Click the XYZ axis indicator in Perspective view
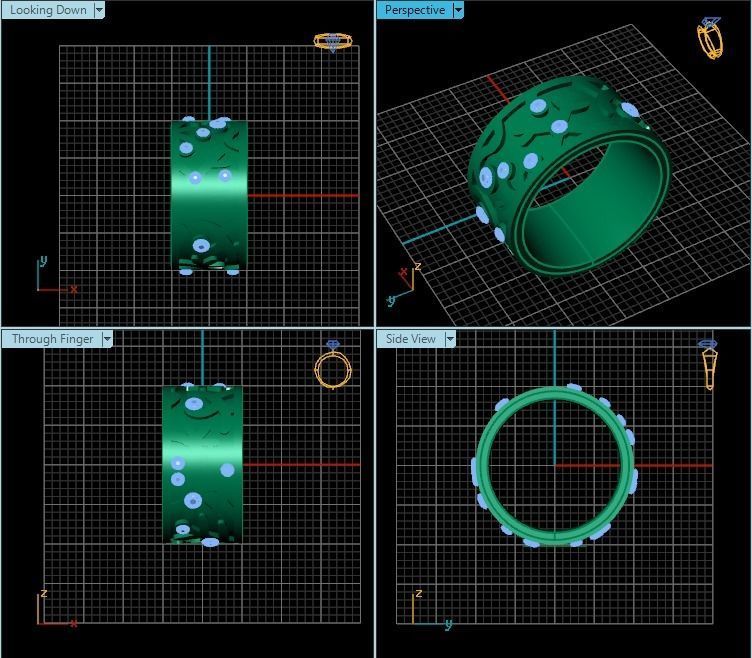The width and height of the screenshot is (752, 658). 404,285
